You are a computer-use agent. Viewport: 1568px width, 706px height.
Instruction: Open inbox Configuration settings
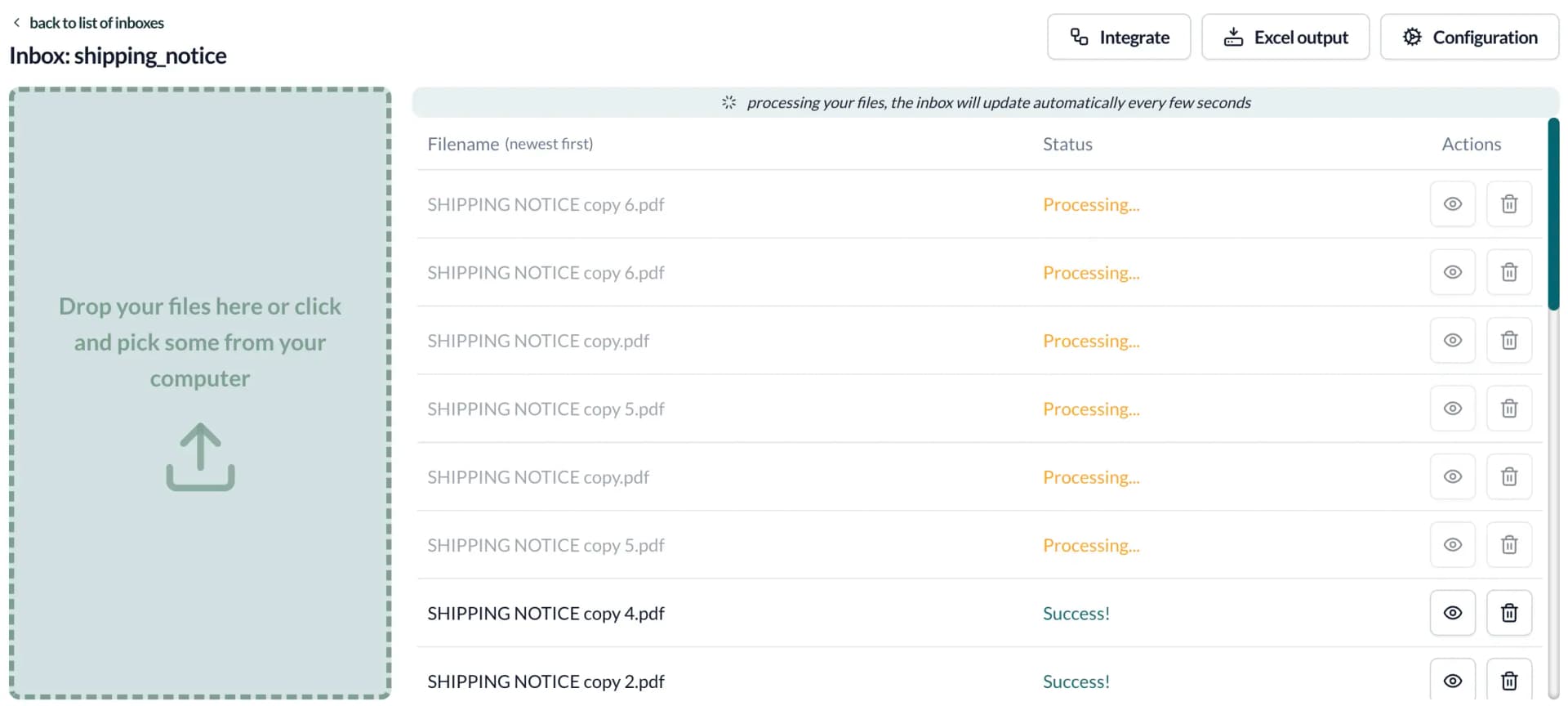[x=1469, y=37]
